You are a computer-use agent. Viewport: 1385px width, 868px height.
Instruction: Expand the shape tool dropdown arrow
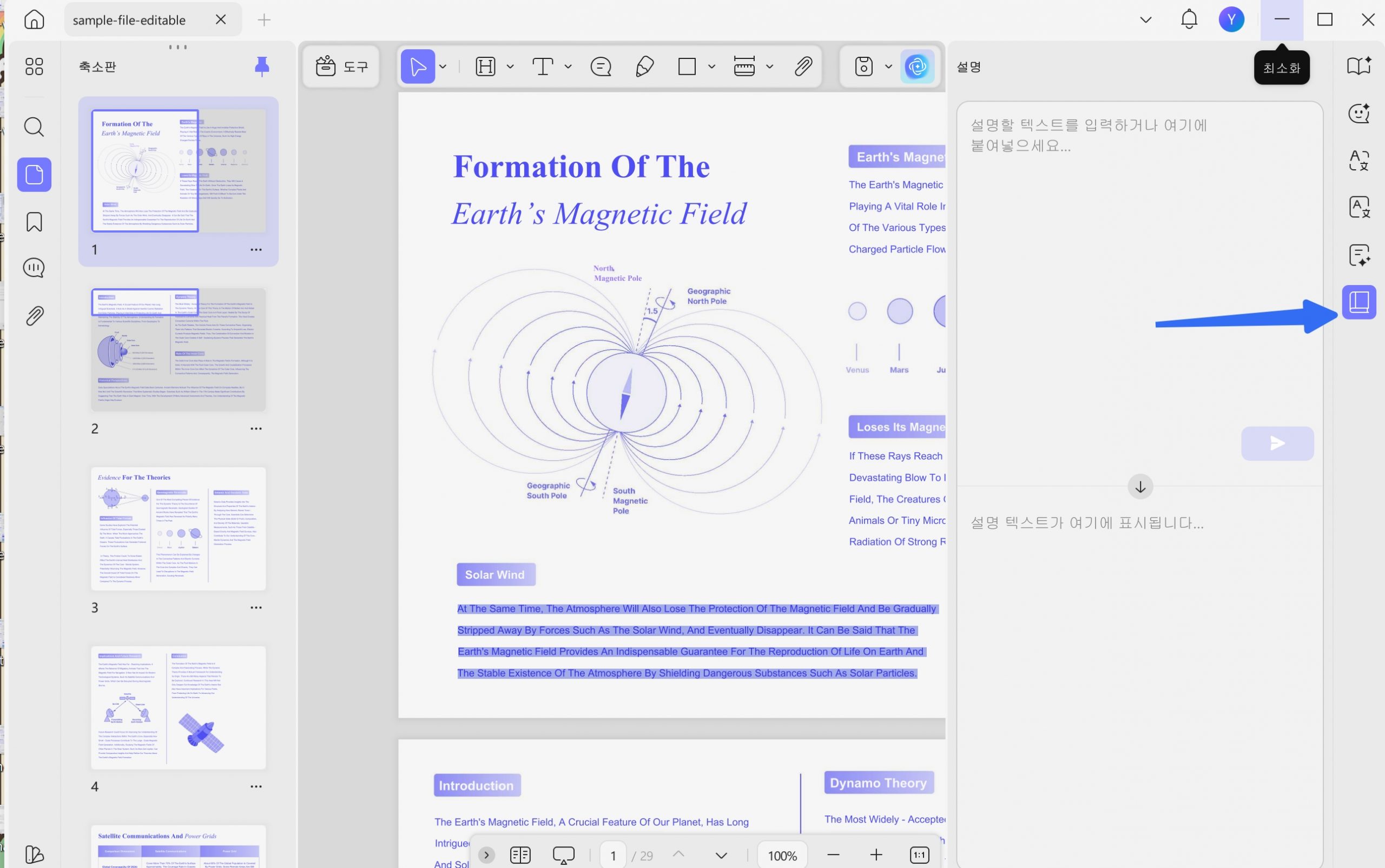(x=711, y=67)
